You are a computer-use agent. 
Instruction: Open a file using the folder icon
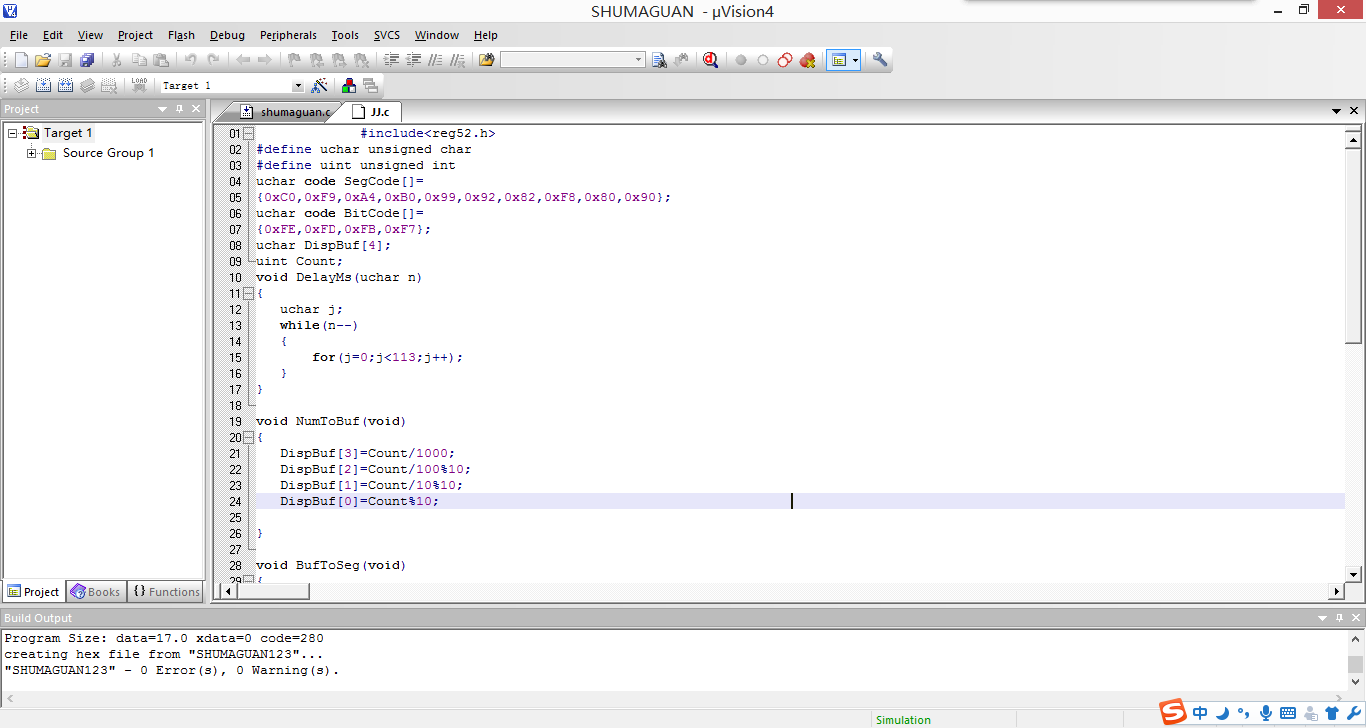[42, 60]
